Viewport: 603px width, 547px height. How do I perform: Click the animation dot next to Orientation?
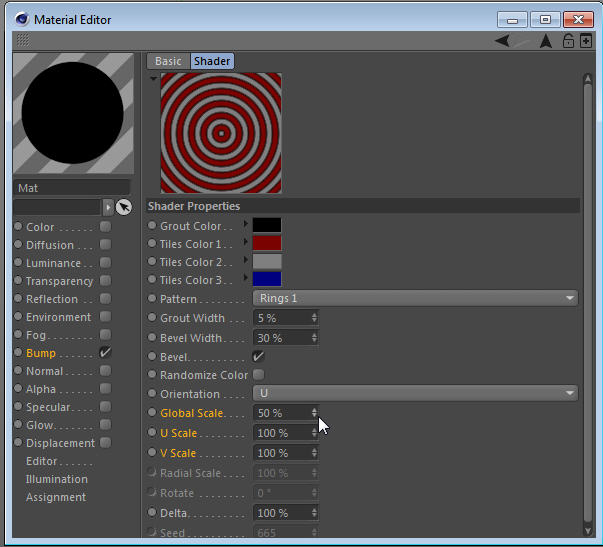152,394
